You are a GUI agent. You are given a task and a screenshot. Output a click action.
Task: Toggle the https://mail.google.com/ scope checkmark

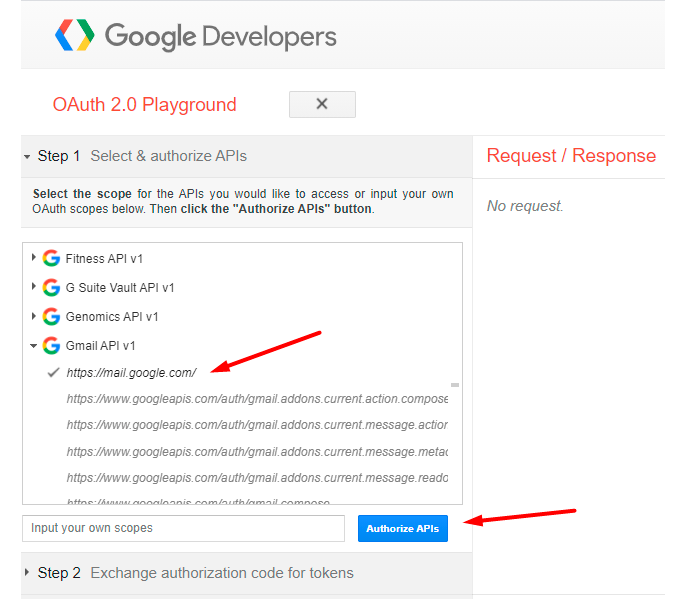(53, 372)
